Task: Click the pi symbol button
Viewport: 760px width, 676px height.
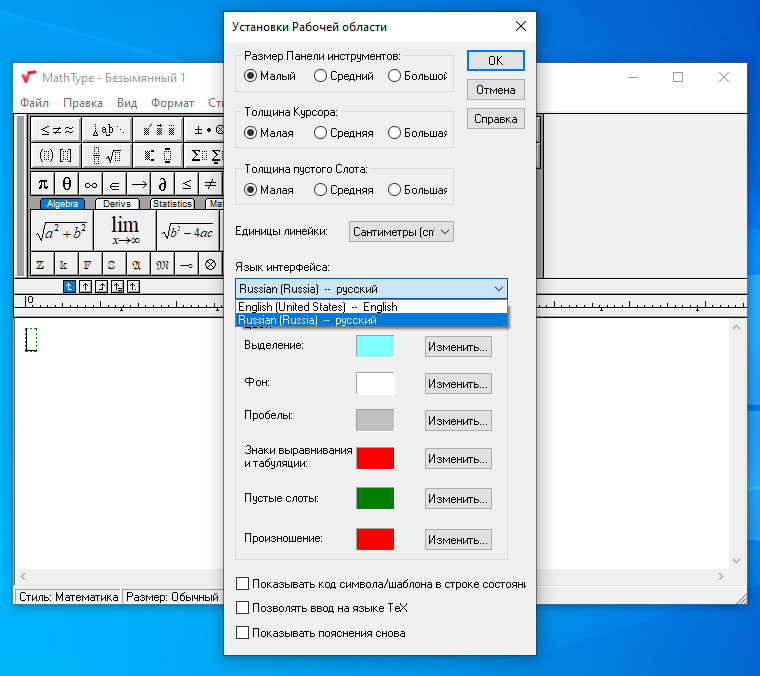Action: point(43,184)
